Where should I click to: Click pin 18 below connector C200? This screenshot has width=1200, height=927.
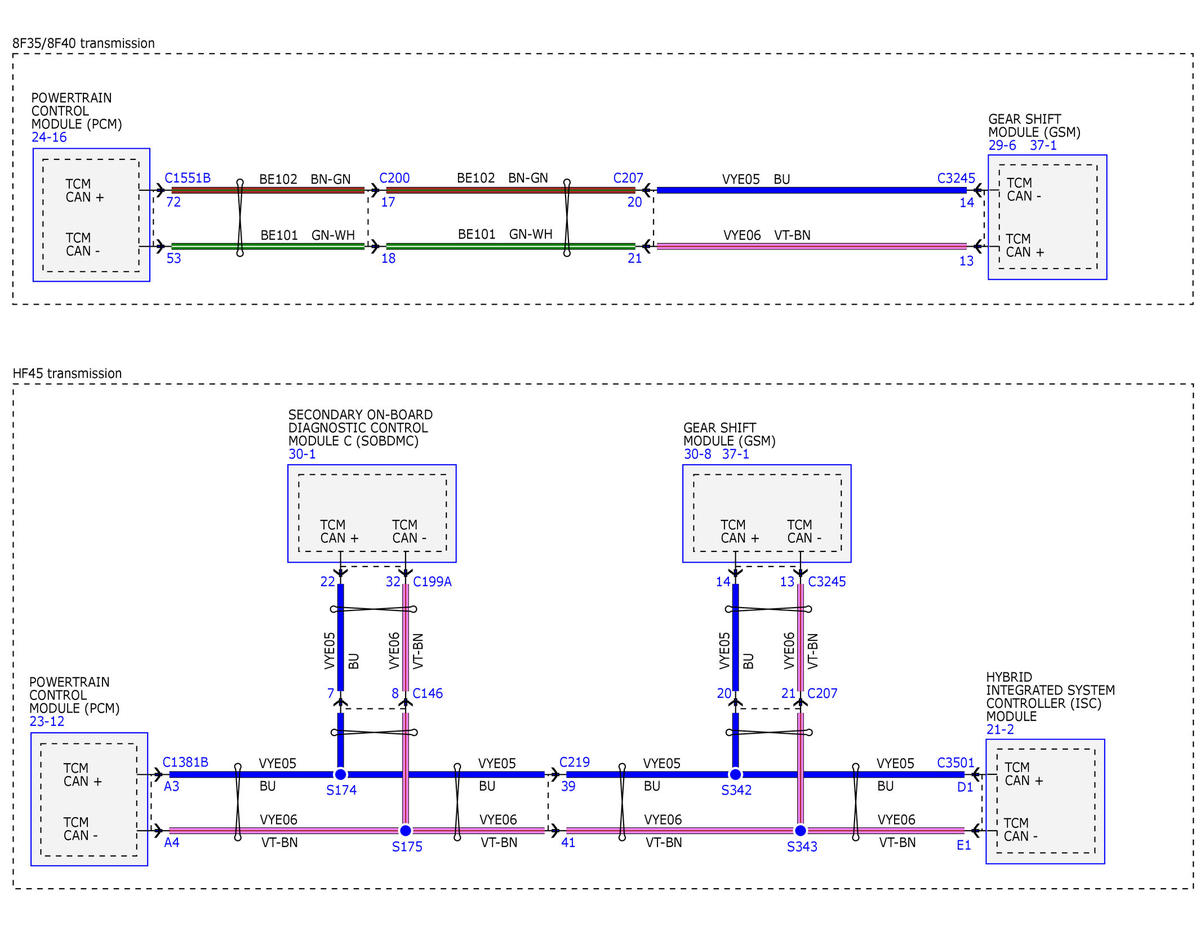coord(387,259)
